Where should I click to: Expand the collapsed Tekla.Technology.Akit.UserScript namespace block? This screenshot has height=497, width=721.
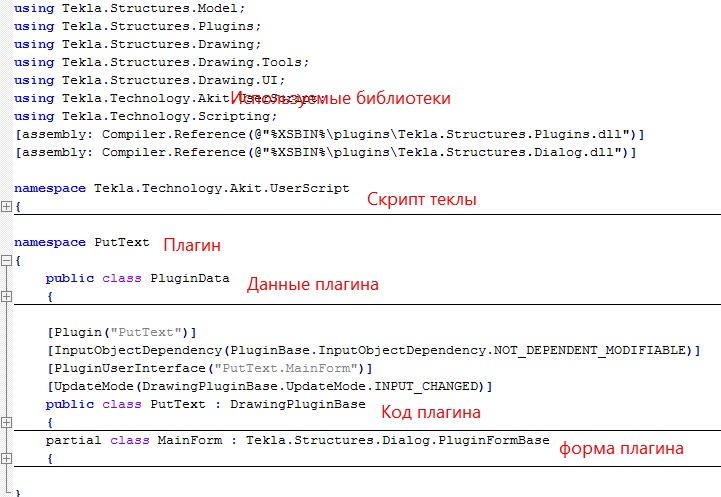tap(6, 206)
